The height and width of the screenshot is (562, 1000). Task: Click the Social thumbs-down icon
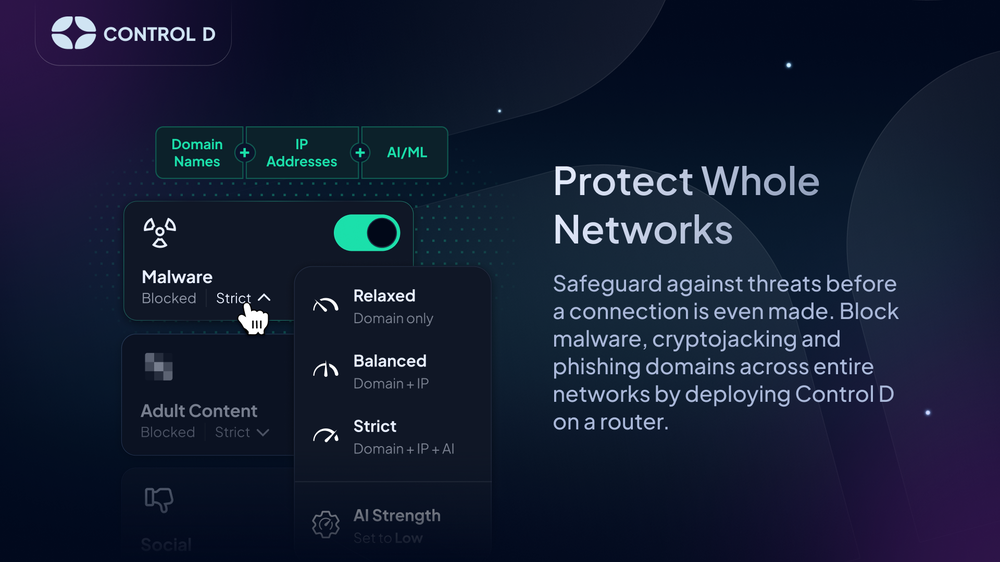point(158,500)
